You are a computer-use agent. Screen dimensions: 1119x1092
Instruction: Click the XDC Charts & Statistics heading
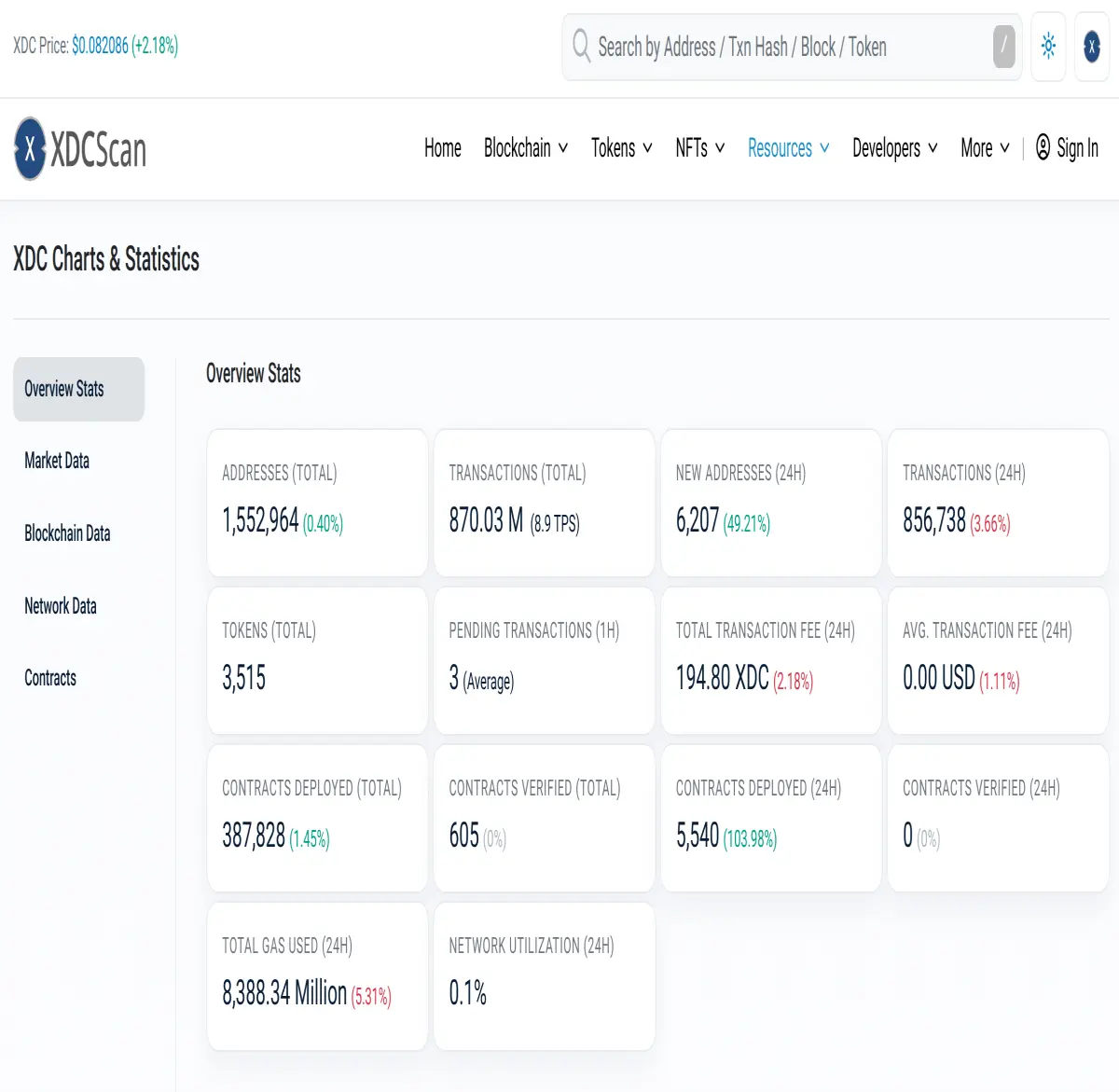coord(106,259)
